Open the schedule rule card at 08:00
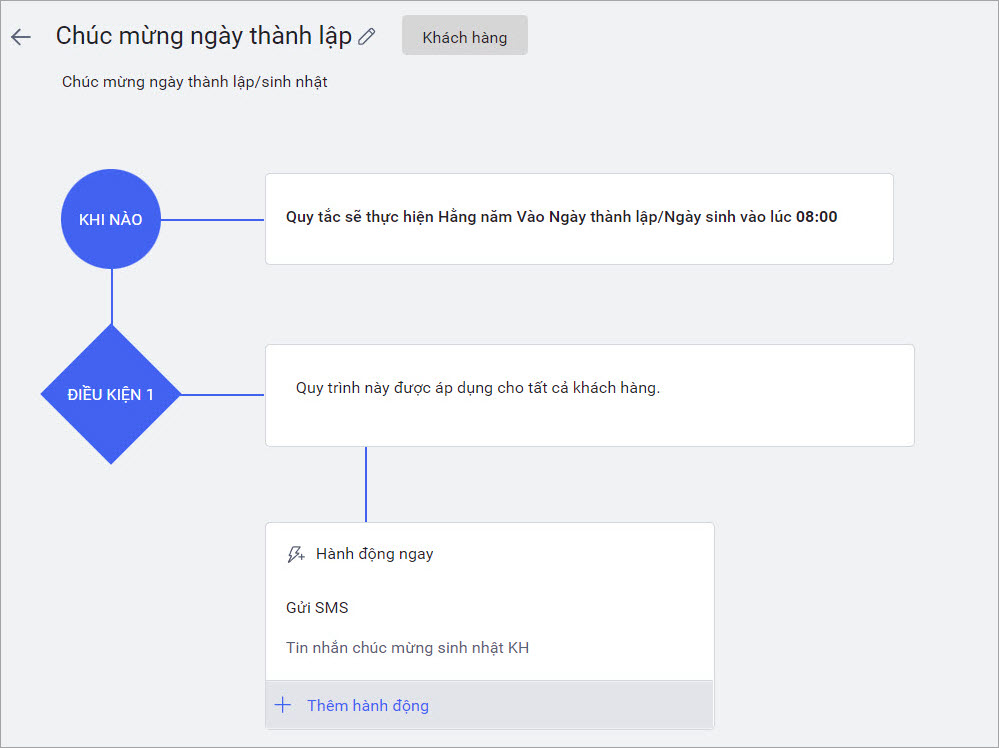The image size is (999, 748). tap(579, 219)
